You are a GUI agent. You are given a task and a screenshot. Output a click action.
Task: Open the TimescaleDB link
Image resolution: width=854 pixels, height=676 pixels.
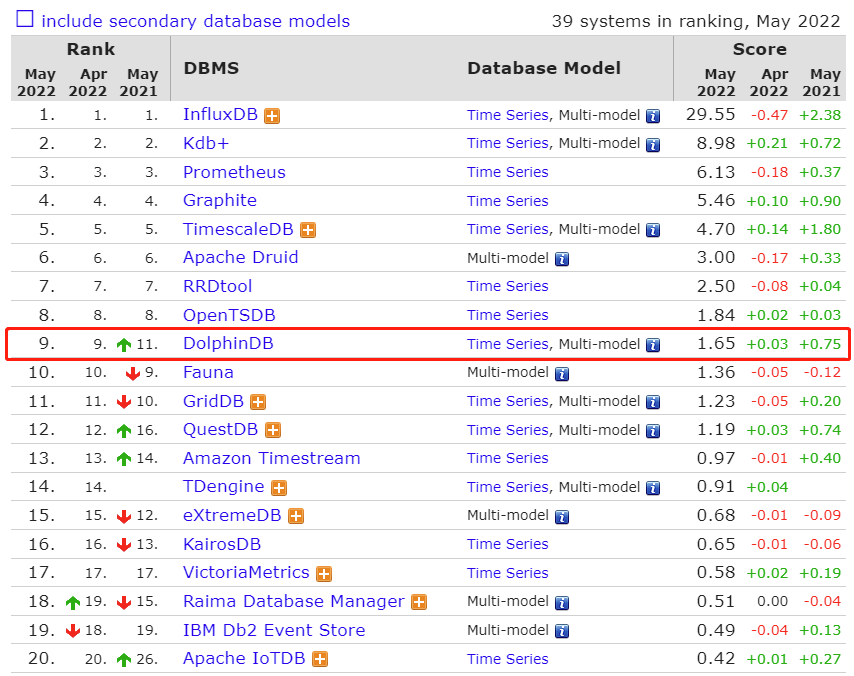point(239,229)
